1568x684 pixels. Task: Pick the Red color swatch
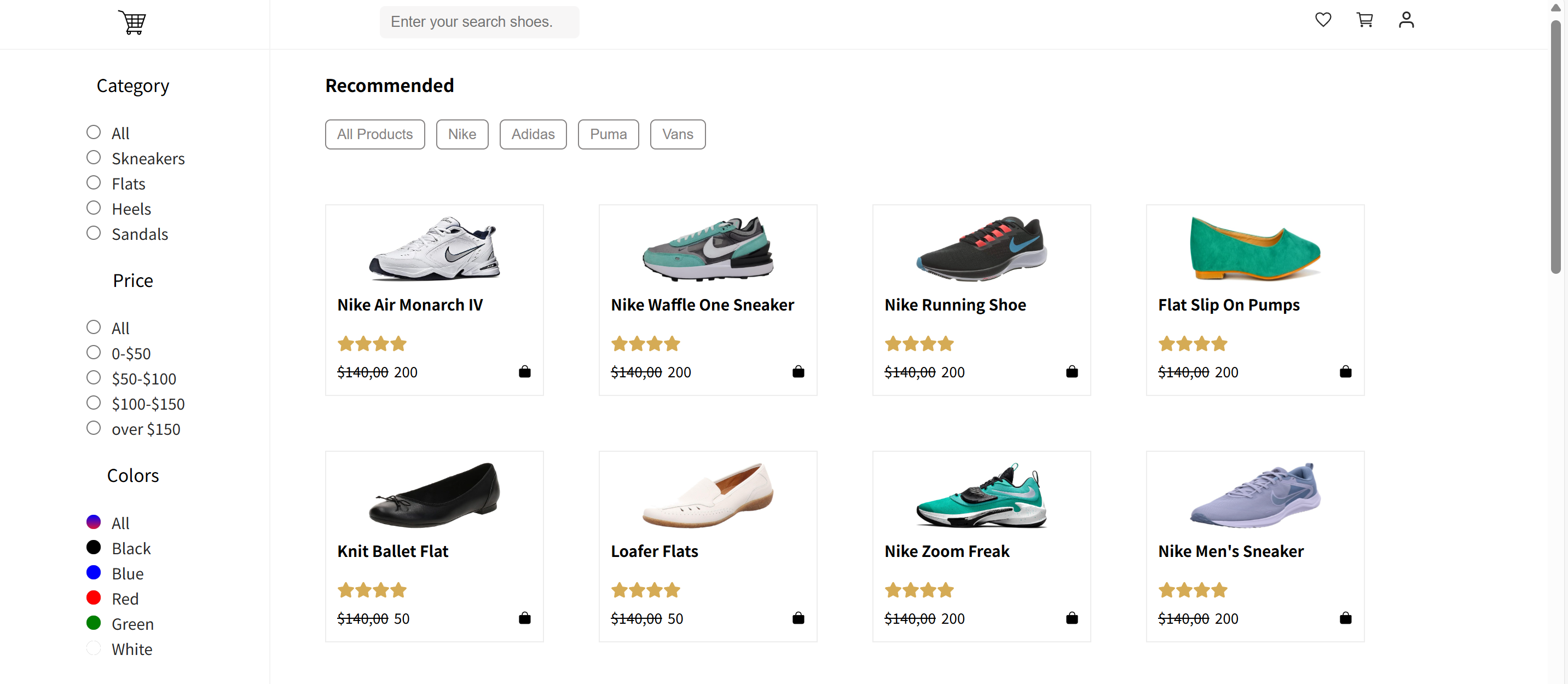(93, 598)
